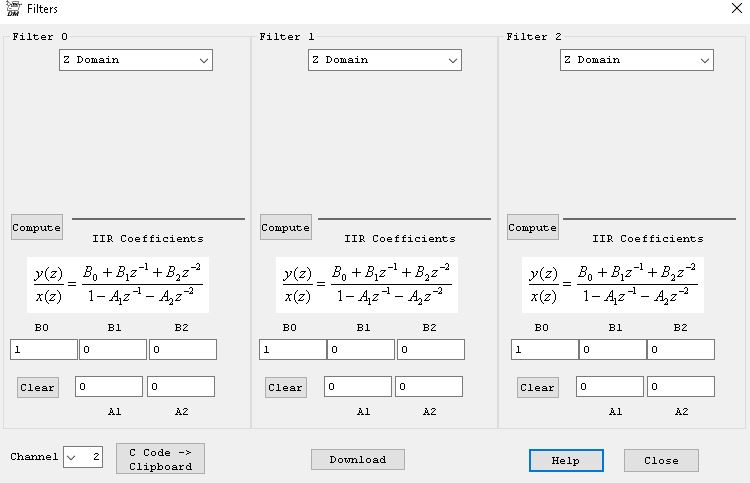Focus Filter 2 A2 coefficient field
The width and height of the screenshot is (750, 483).
coord(681,386)
